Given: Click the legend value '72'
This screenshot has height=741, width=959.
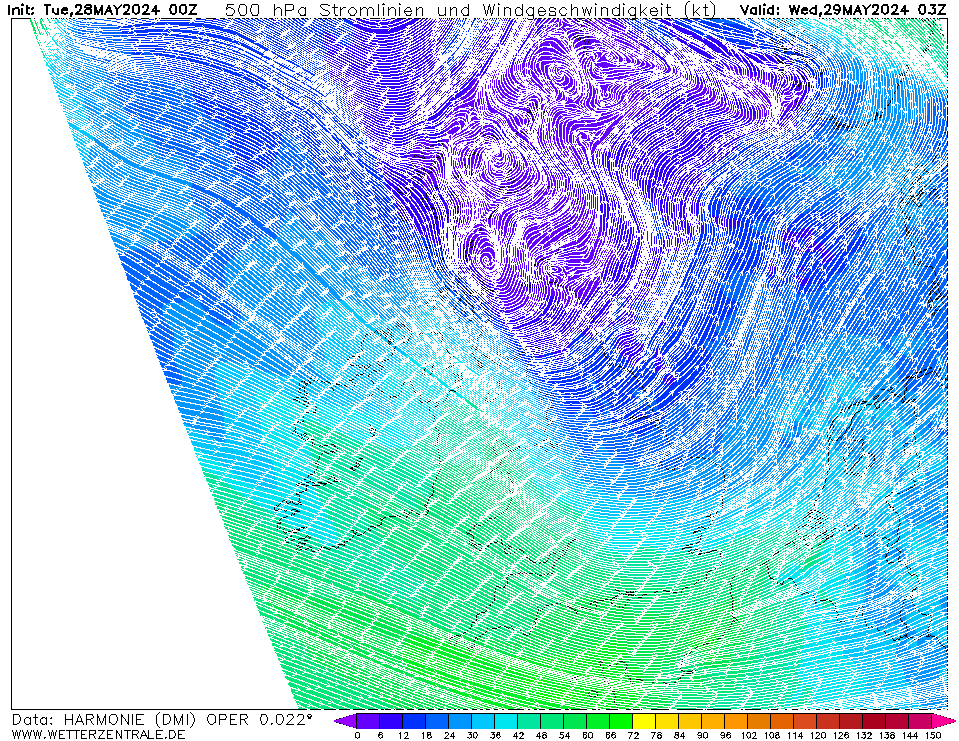Looking at the screenshot, I should pos(634,735).
